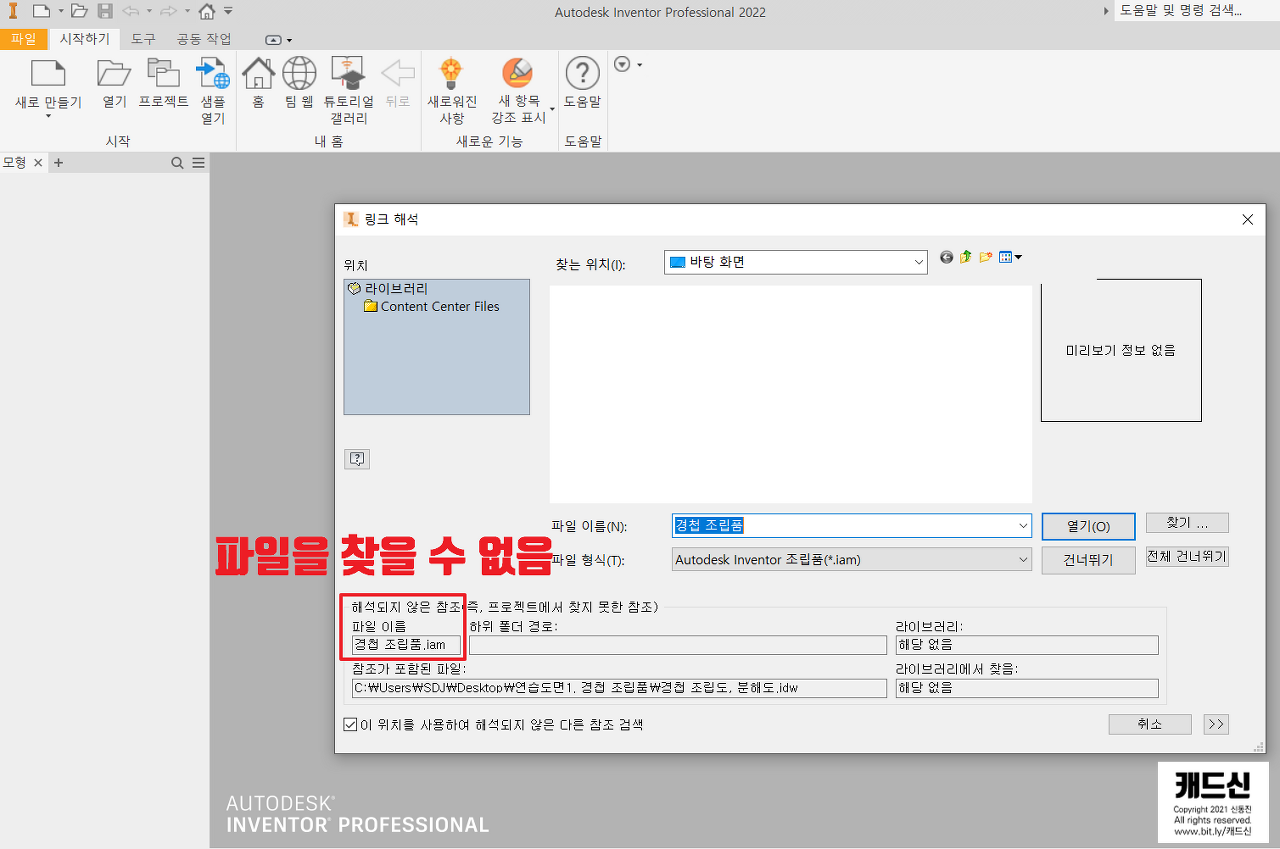
Task: Click the quick access Home house icon
Action: 207,12
